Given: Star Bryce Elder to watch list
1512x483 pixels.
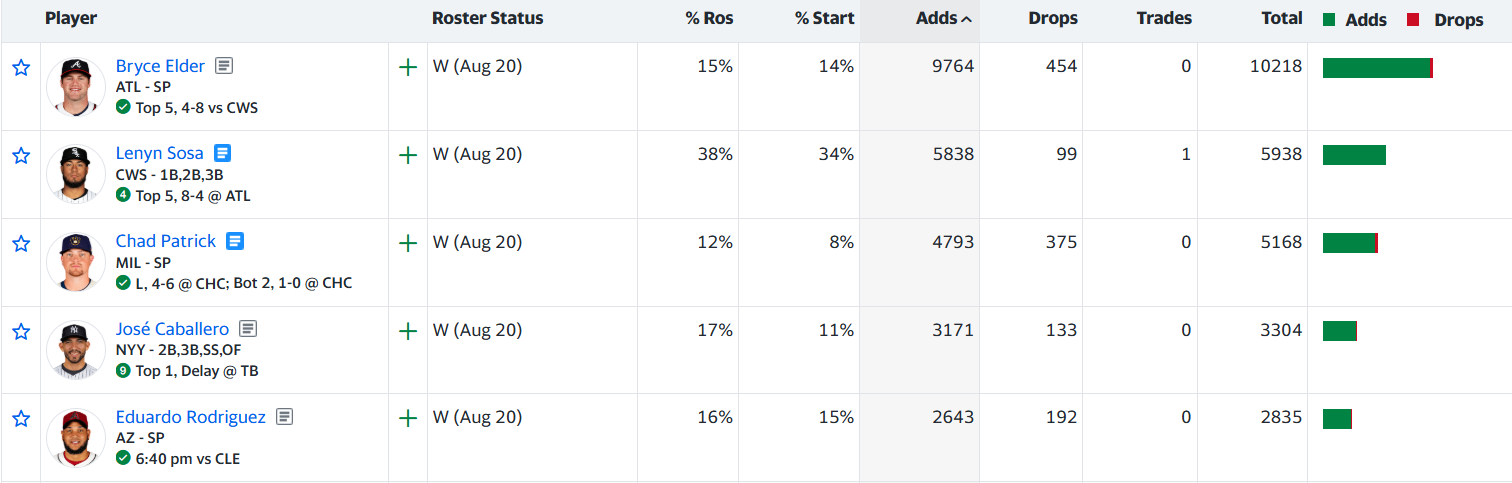Looking at the screenshot, I should pyautogui.click(x=21, y=68).
